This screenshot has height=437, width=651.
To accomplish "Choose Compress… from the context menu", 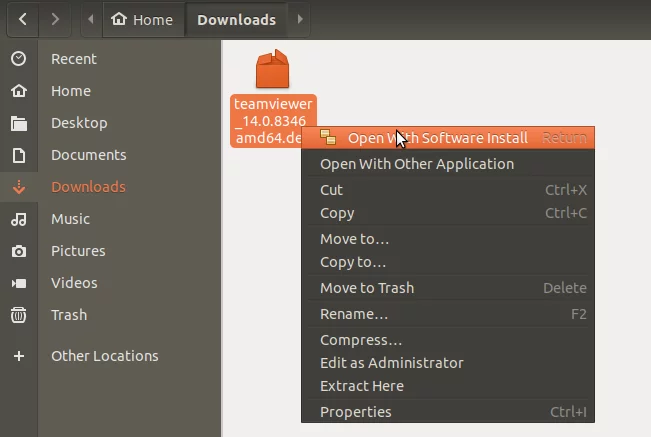I will 448,340.
